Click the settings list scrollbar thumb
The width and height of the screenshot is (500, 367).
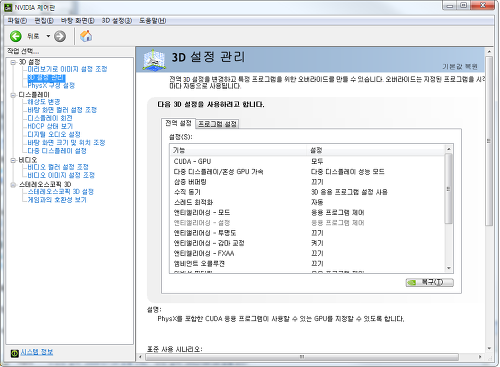[x=449, y=189]
